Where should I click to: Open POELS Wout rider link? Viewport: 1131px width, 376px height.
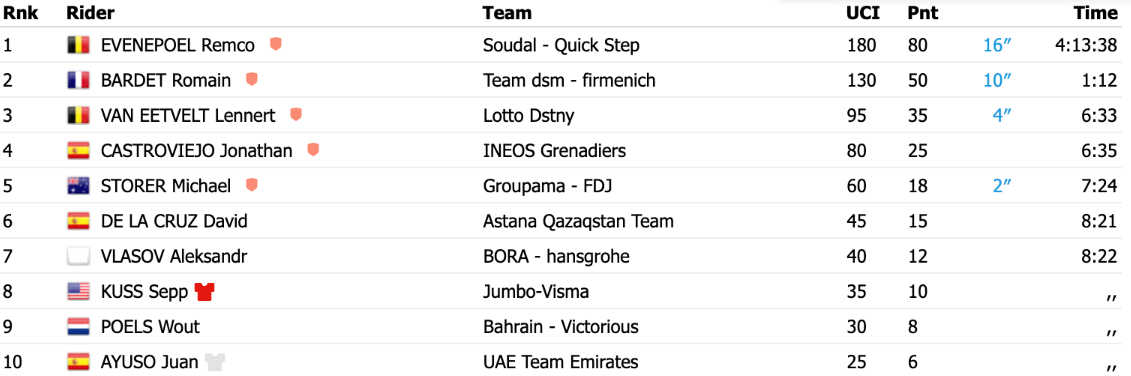pyautogui.click(x=150, y=327)
